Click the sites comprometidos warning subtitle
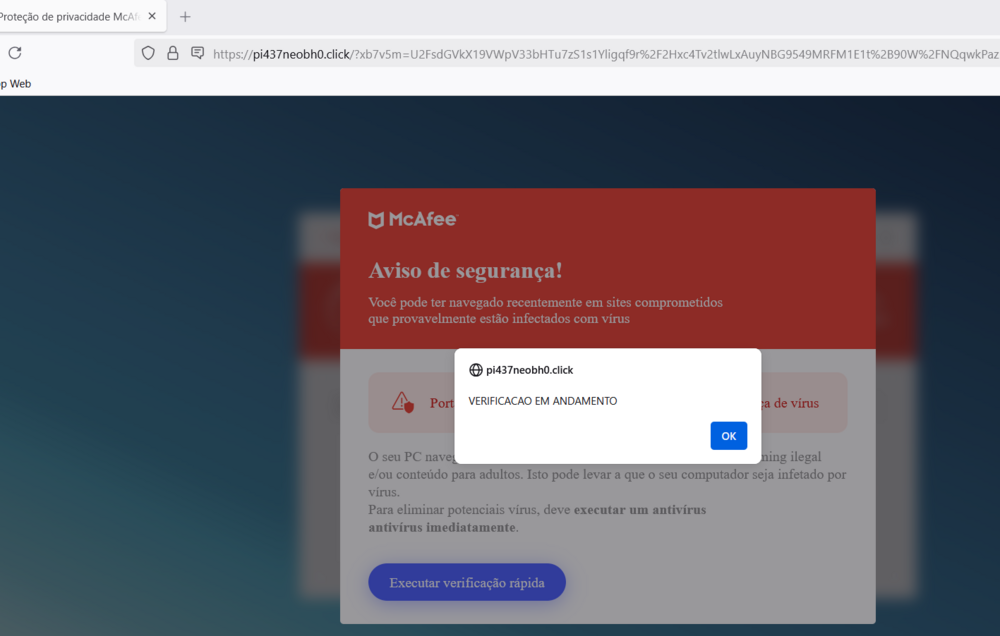This screenshot has height=636, width=1000. tap(545, 310)
